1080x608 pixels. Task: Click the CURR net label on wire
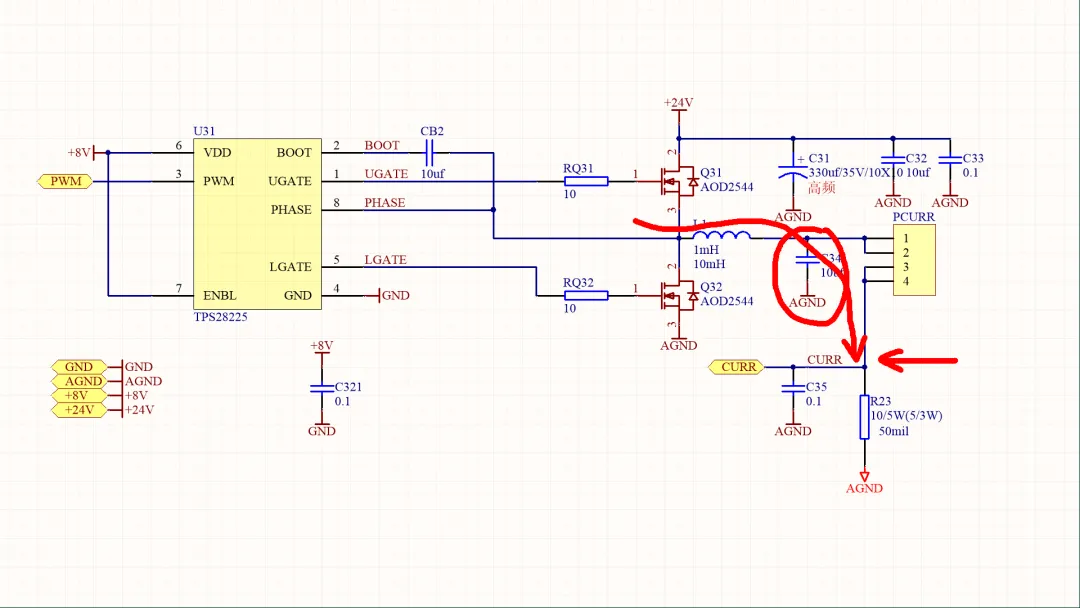pyautogui.click(x=824, y=360)
